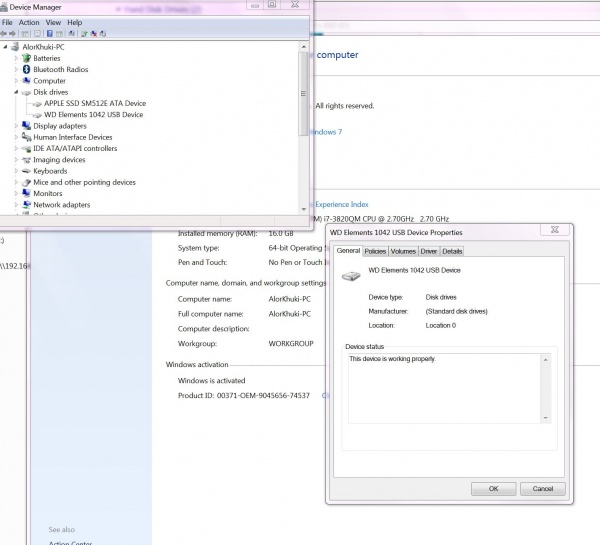This screenshot has height=545, width=600.
Task: Click the Forward arrow in Device Manager toolbar
Action: [12, 34]
